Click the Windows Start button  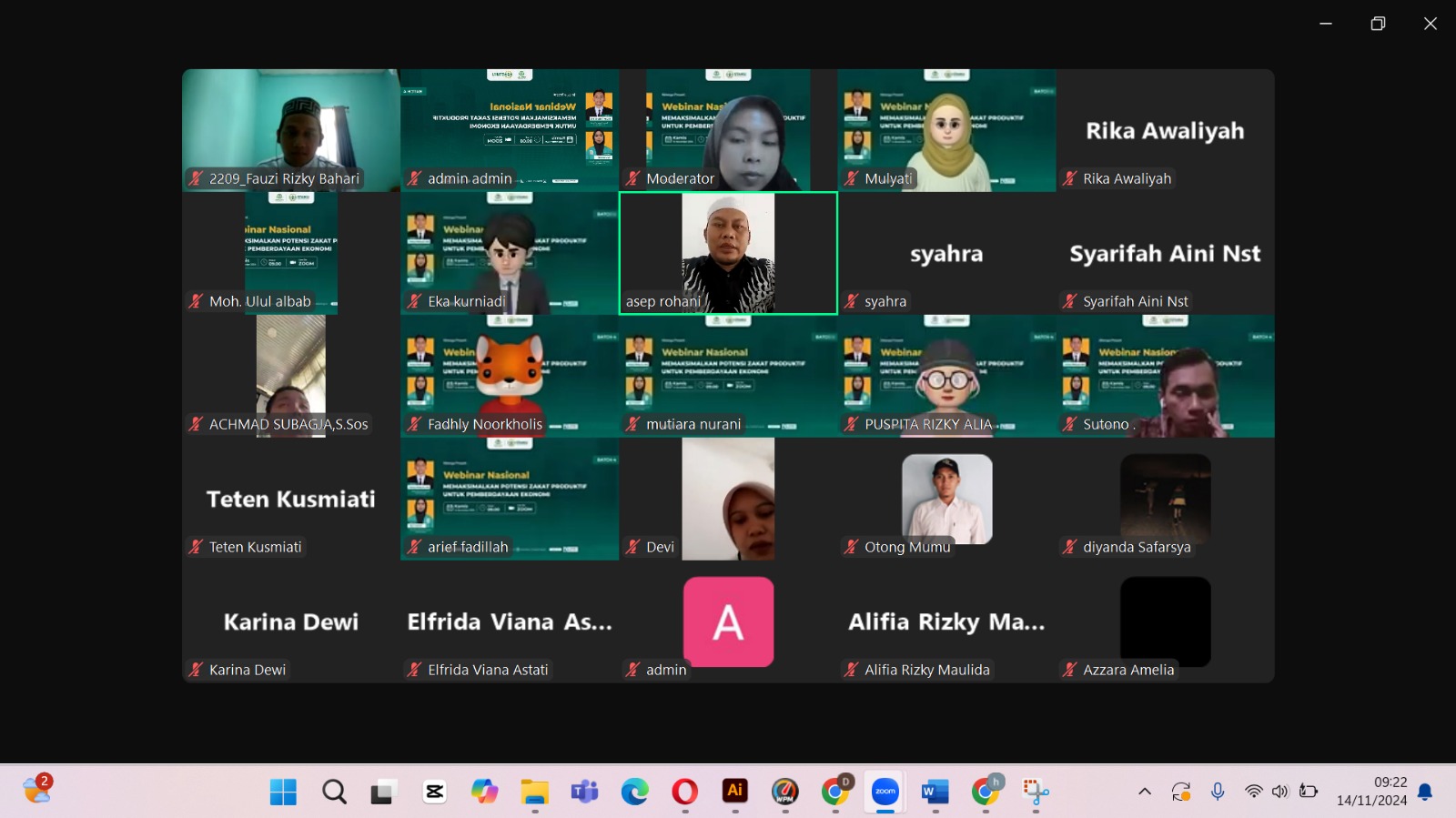pos(283,792)
